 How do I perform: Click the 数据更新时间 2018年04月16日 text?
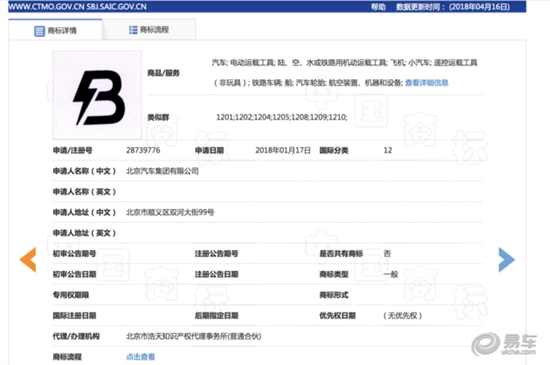point(453,7)
